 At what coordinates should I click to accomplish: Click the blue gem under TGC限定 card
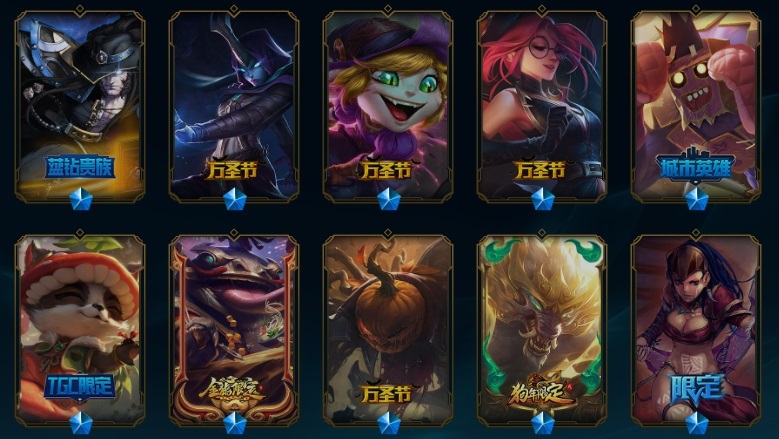80,423
